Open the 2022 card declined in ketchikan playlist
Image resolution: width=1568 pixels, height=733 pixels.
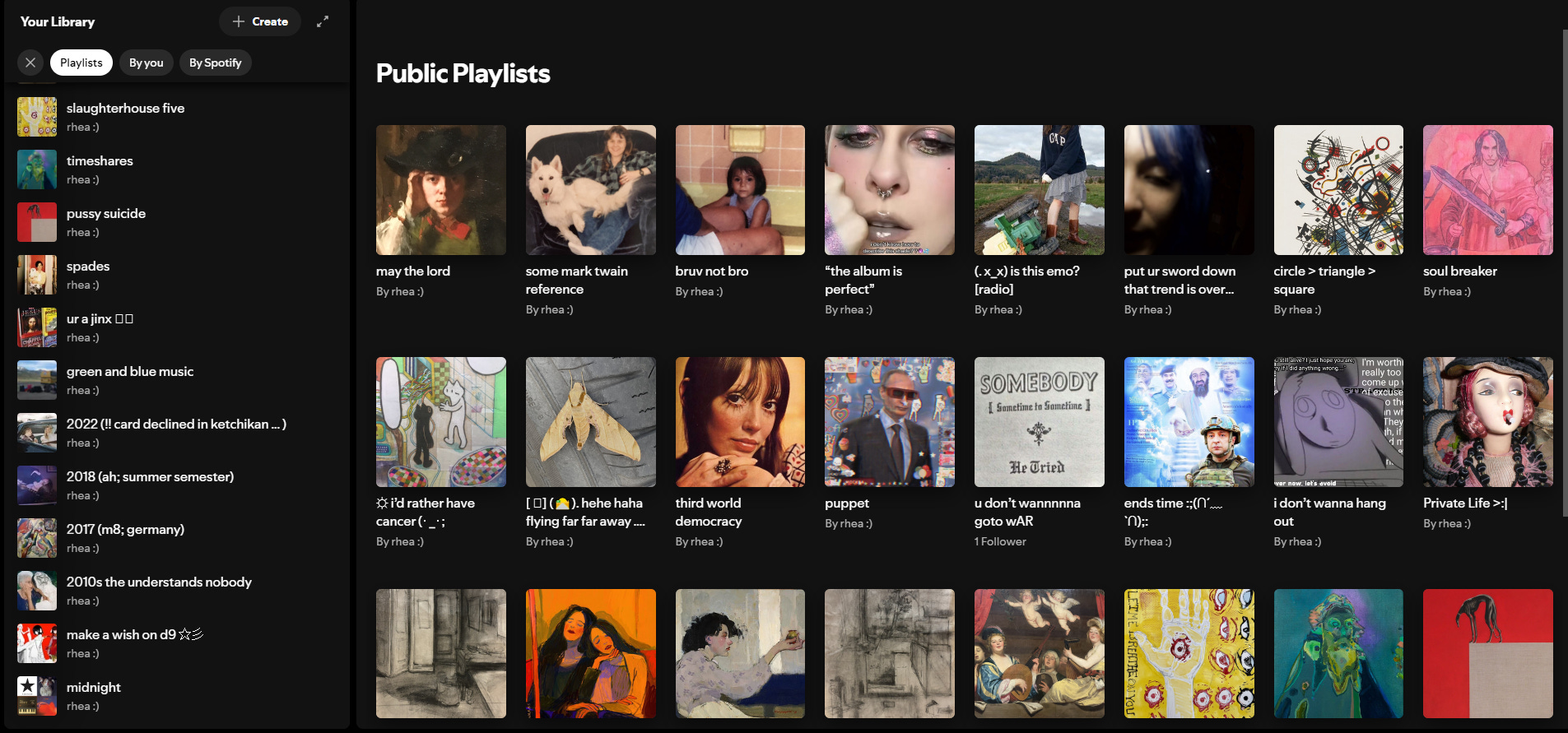tap(177, 433)
